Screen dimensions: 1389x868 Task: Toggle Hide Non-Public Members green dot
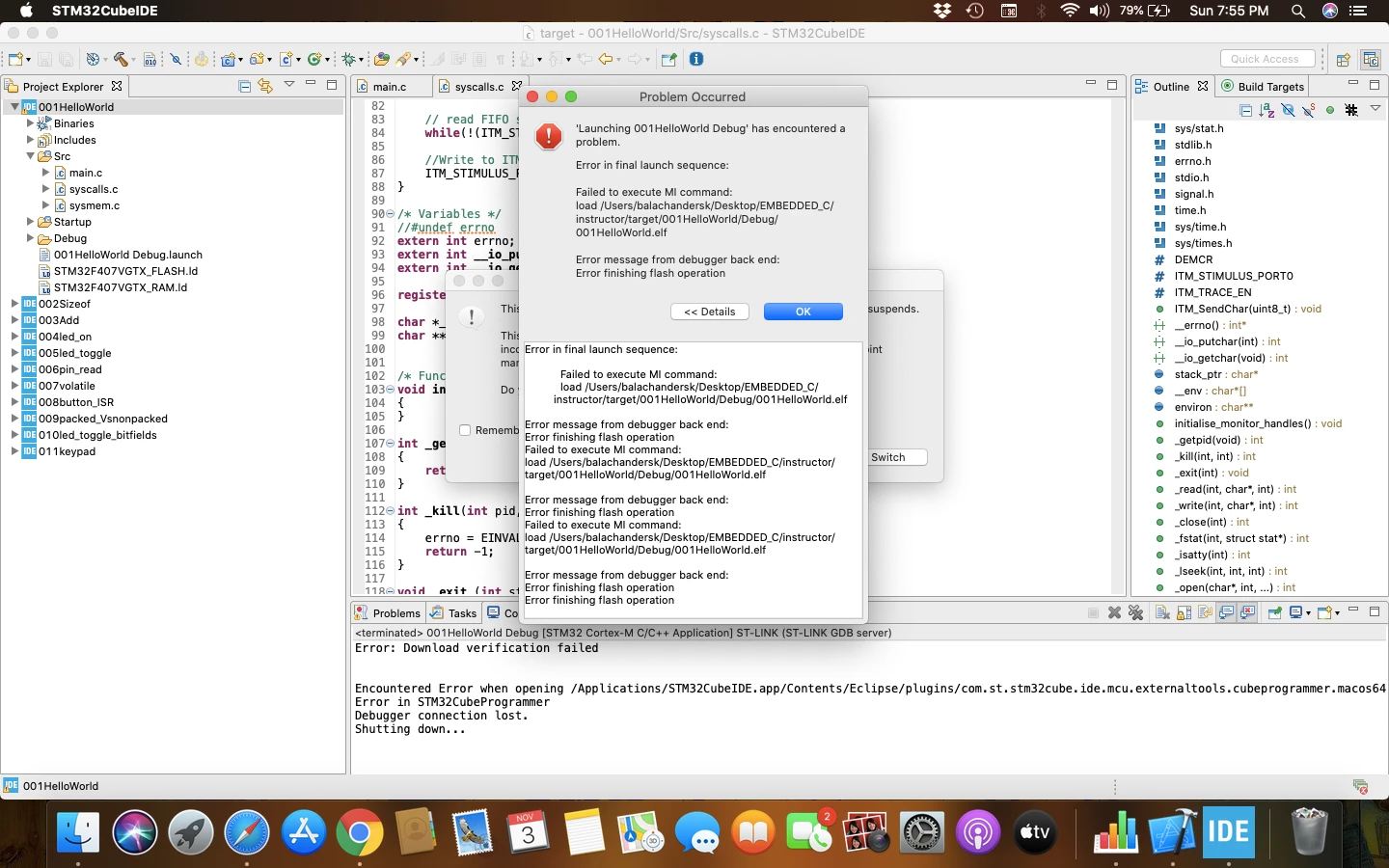tap(1330, 110)
